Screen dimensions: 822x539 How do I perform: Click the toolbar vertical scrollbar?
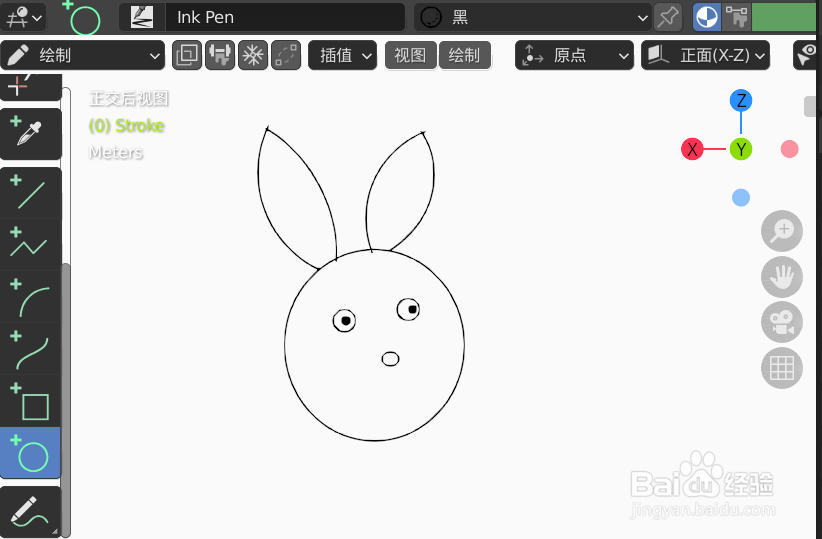66,398
